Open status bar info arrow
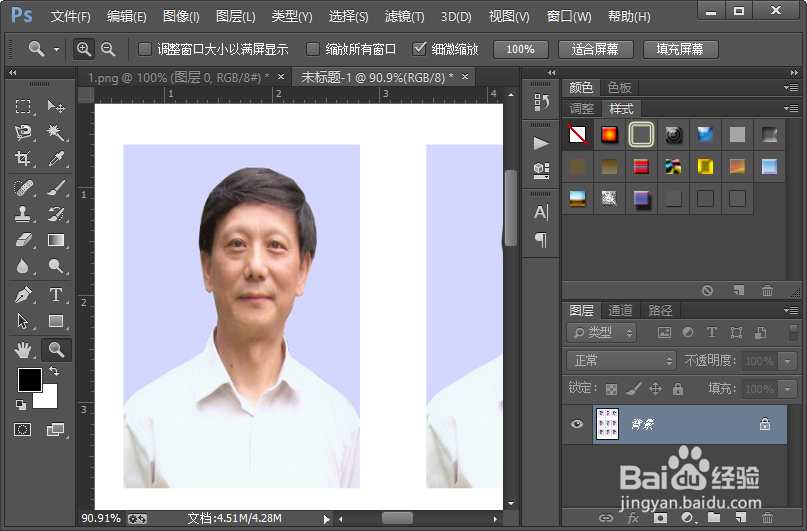 tap(326, 519)
